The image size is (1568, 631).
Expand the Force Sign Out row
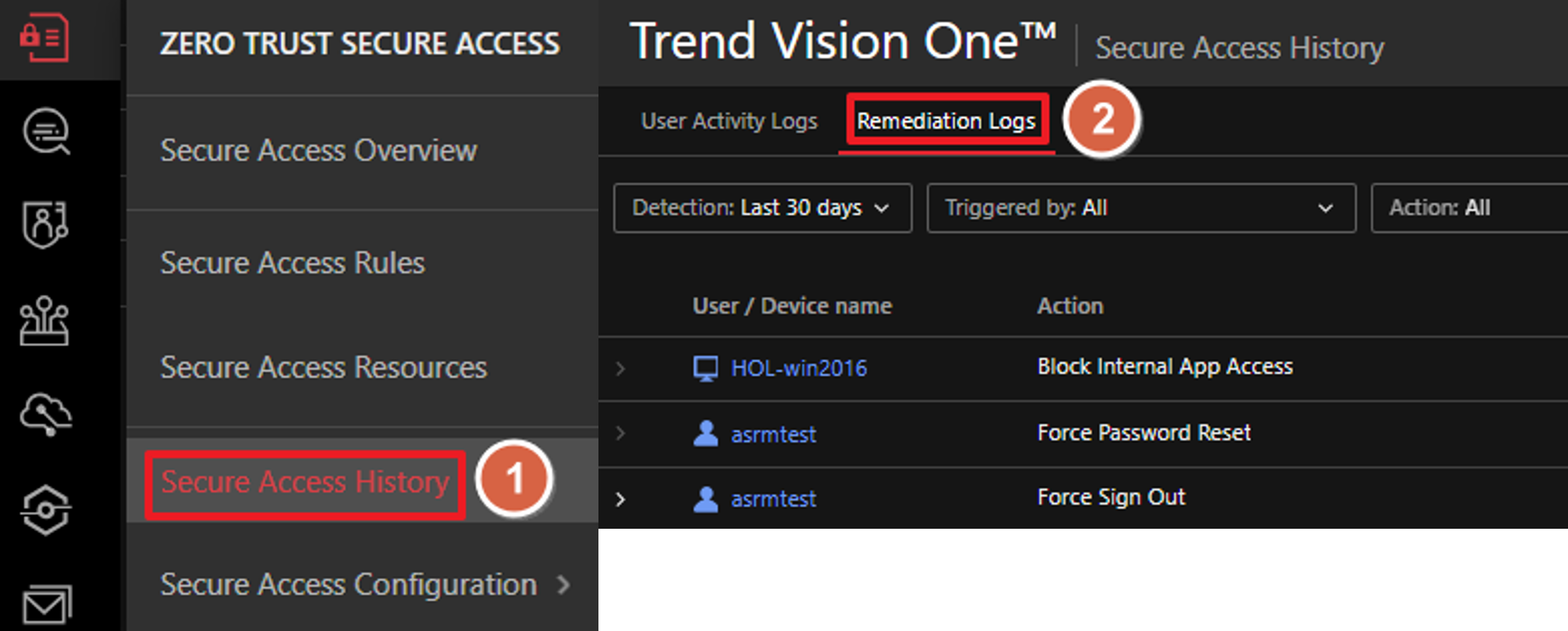(x=620, y=500)
